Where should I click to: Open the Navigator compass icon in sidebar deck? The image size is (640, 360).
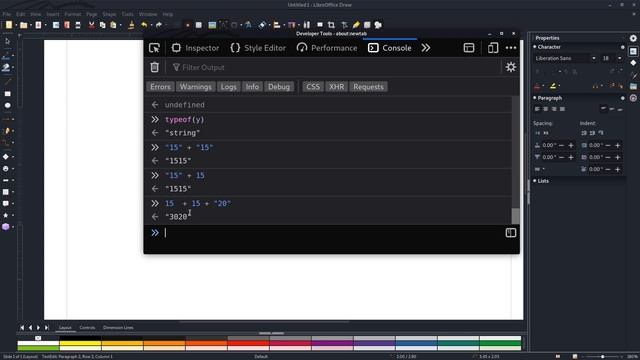coord(633,98)
